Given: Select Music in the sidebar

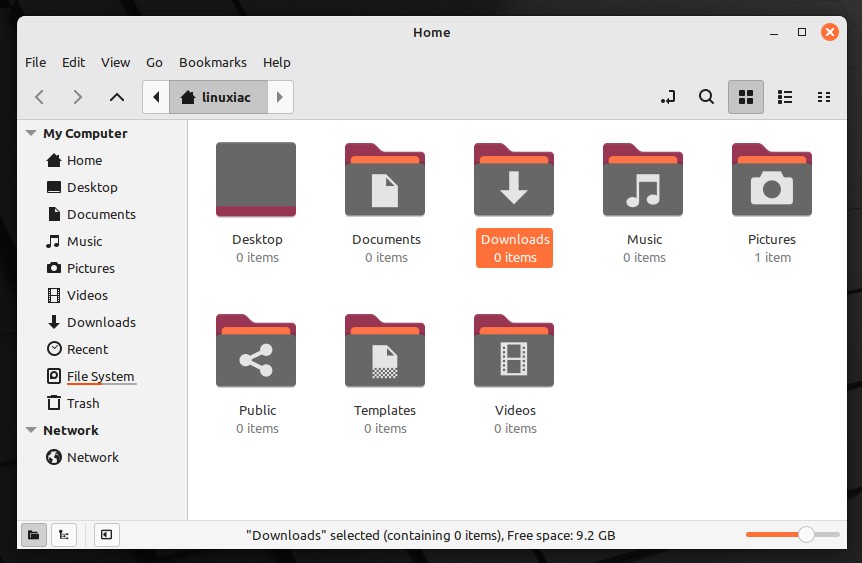Looking at the screenshot, I should [104, 241].
